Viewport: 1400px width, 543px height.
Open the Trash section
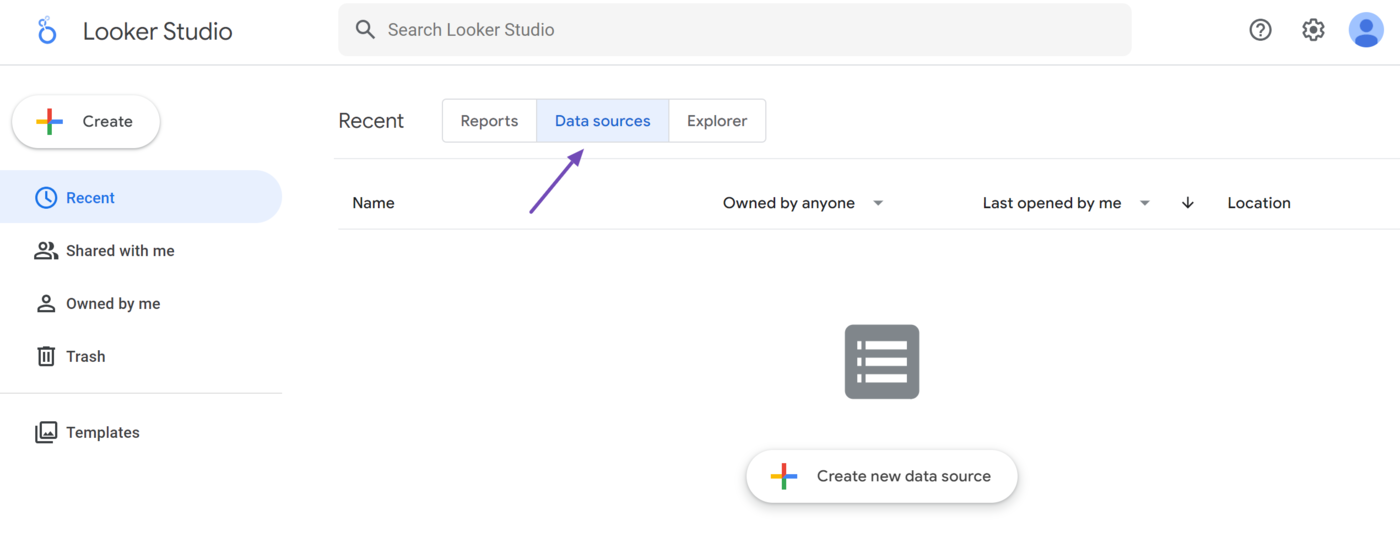[141, 356]
